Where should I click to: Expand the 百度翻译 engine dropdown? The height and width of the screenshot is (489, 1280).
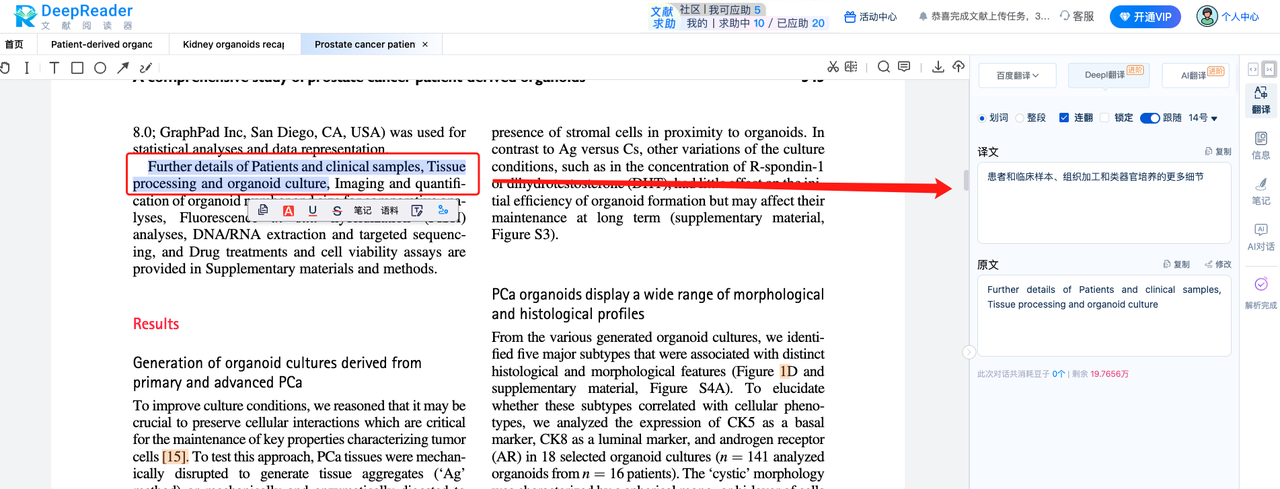pos(1018,75)
